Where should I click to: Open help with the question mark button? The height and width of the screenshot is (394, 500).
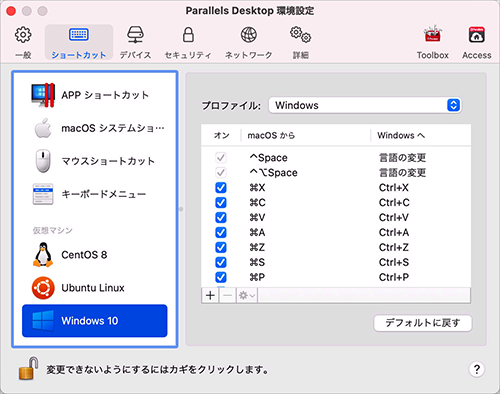point(477,369)
